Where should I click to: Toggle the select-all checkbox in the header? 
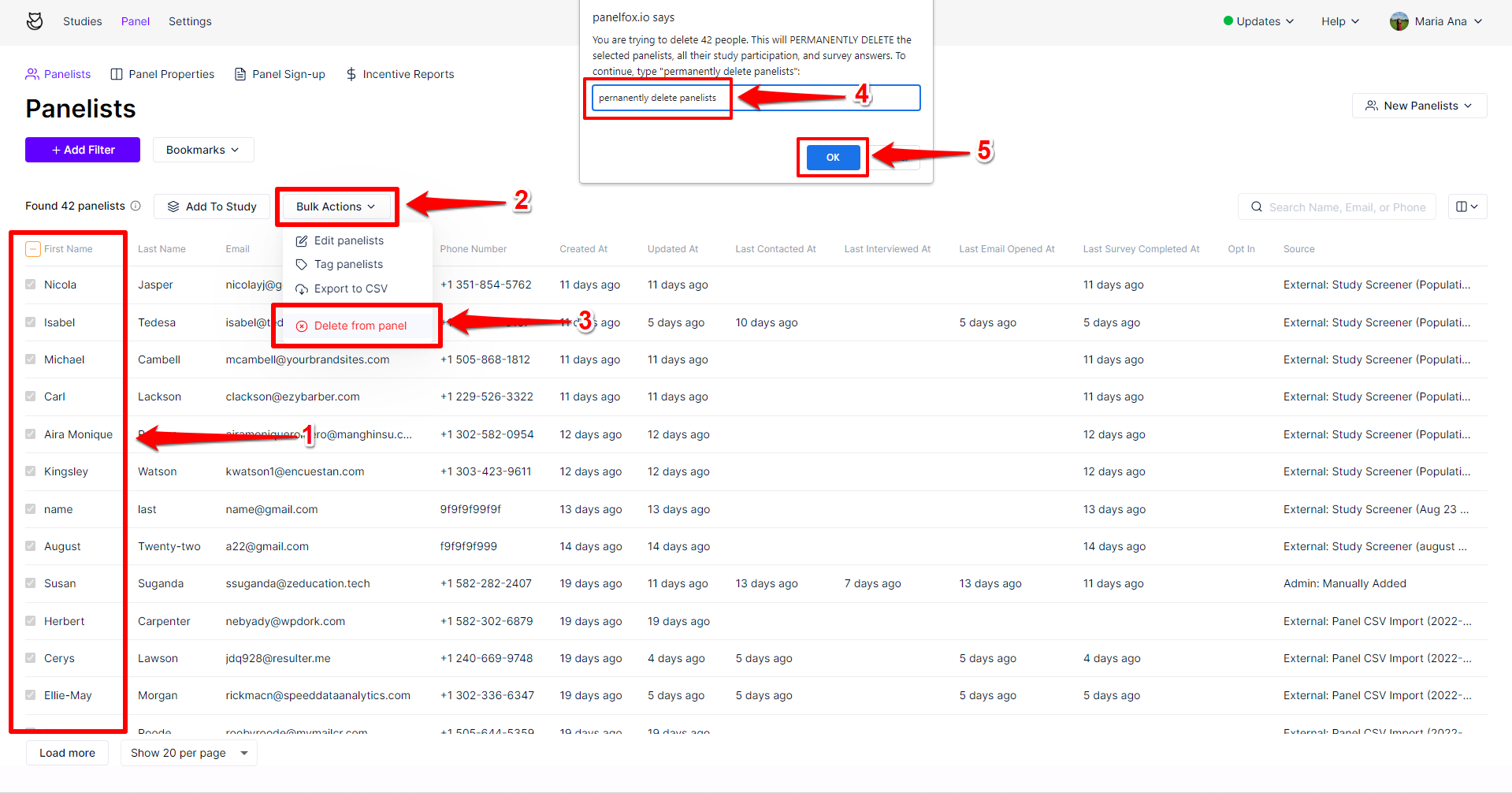click(x=32, y=249)
